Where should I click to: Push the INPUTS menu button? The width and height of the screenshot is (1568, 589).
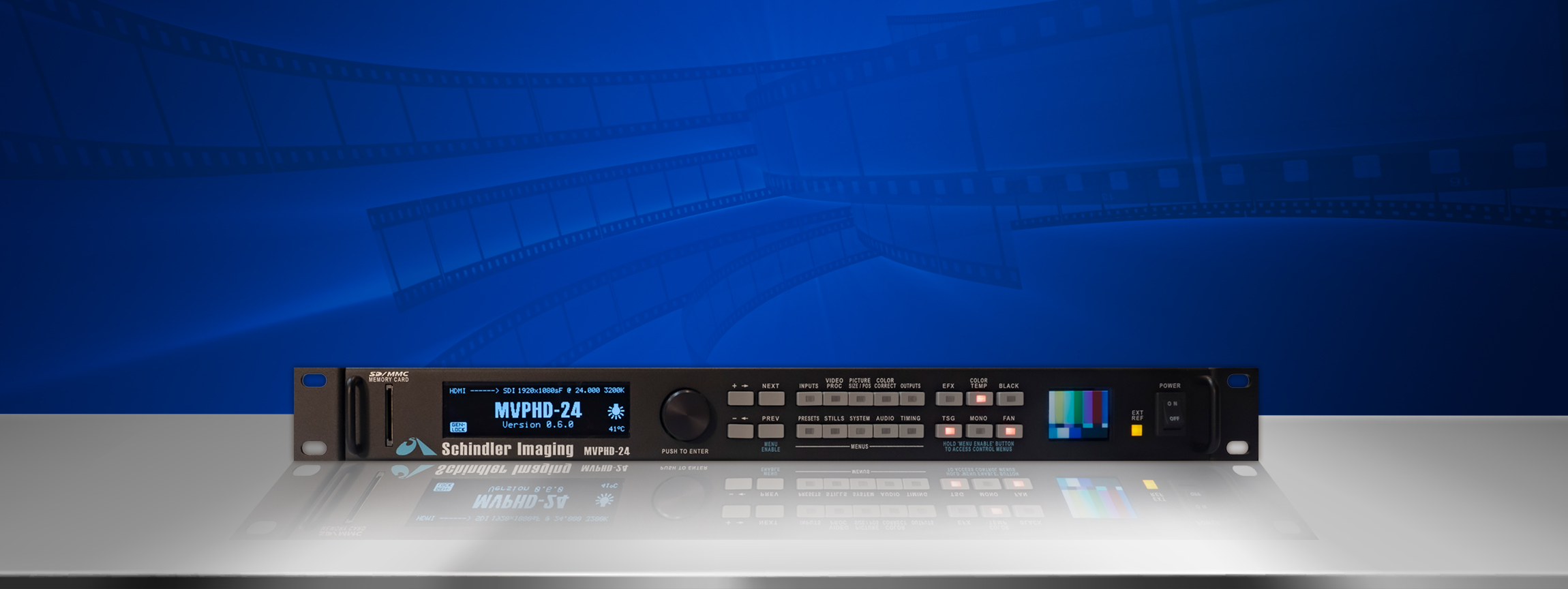coord(809,399)
